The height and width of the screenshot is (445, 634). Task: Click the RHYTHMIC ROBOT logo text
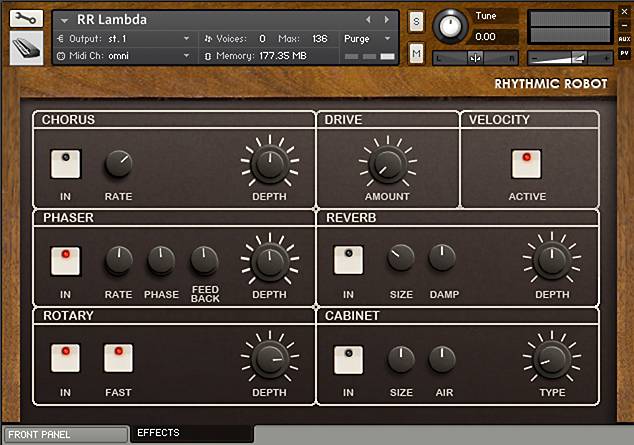[x=551, y=84]
